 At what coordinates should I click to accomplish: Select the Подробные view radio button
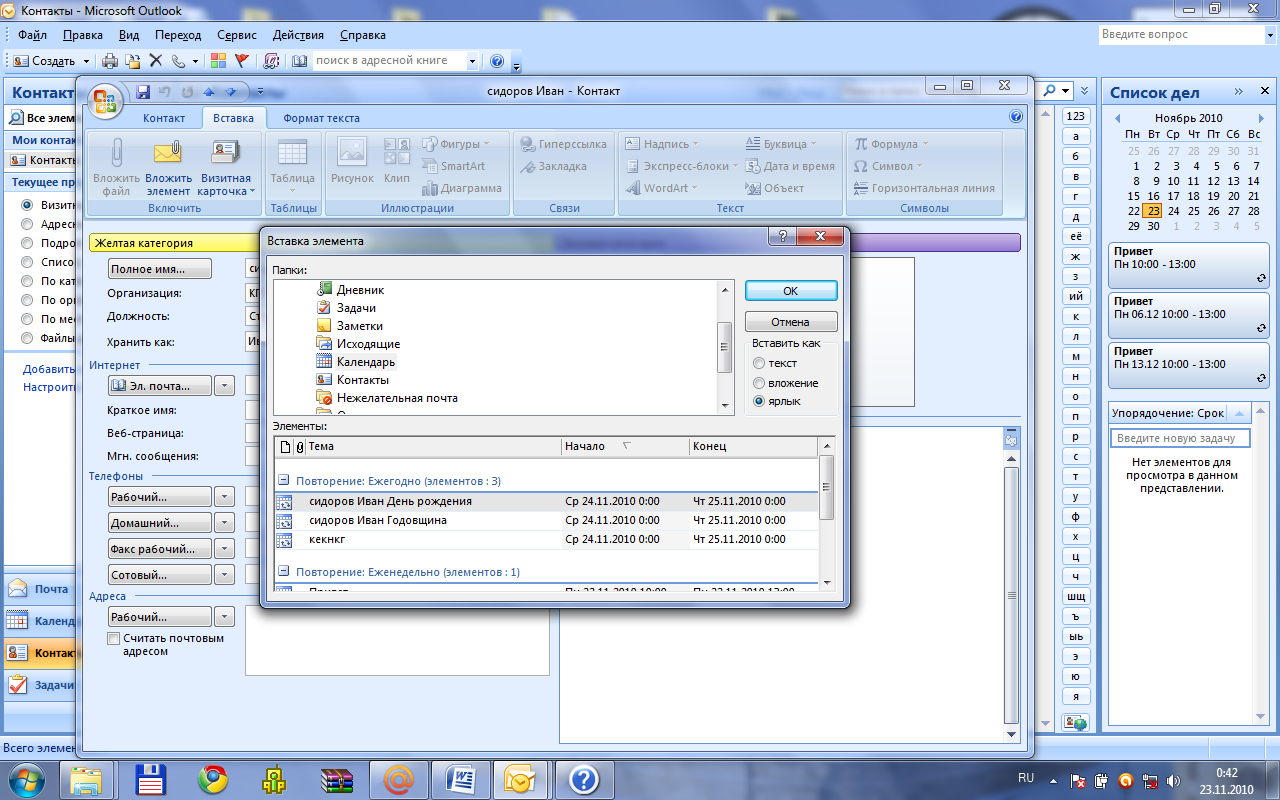27,243
